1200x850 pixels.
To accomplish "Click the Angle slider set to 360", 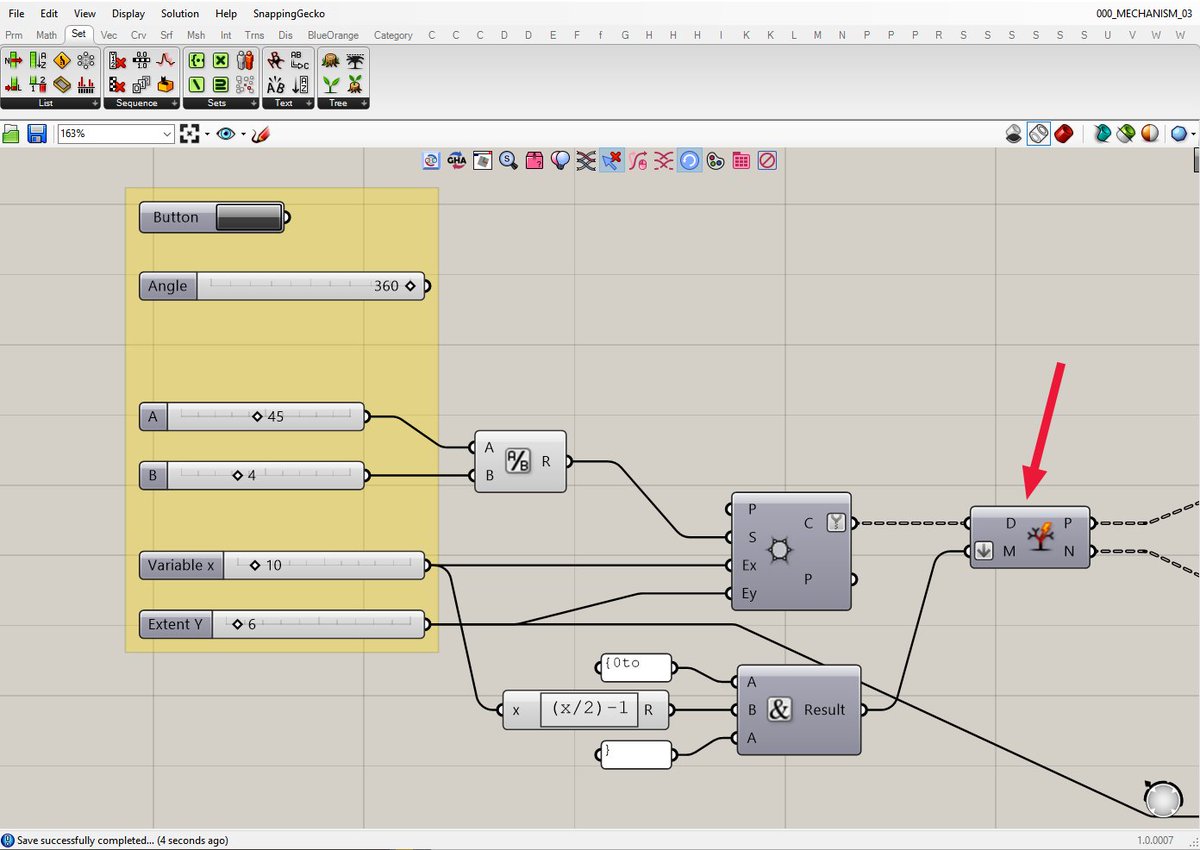I will (284, 286).
